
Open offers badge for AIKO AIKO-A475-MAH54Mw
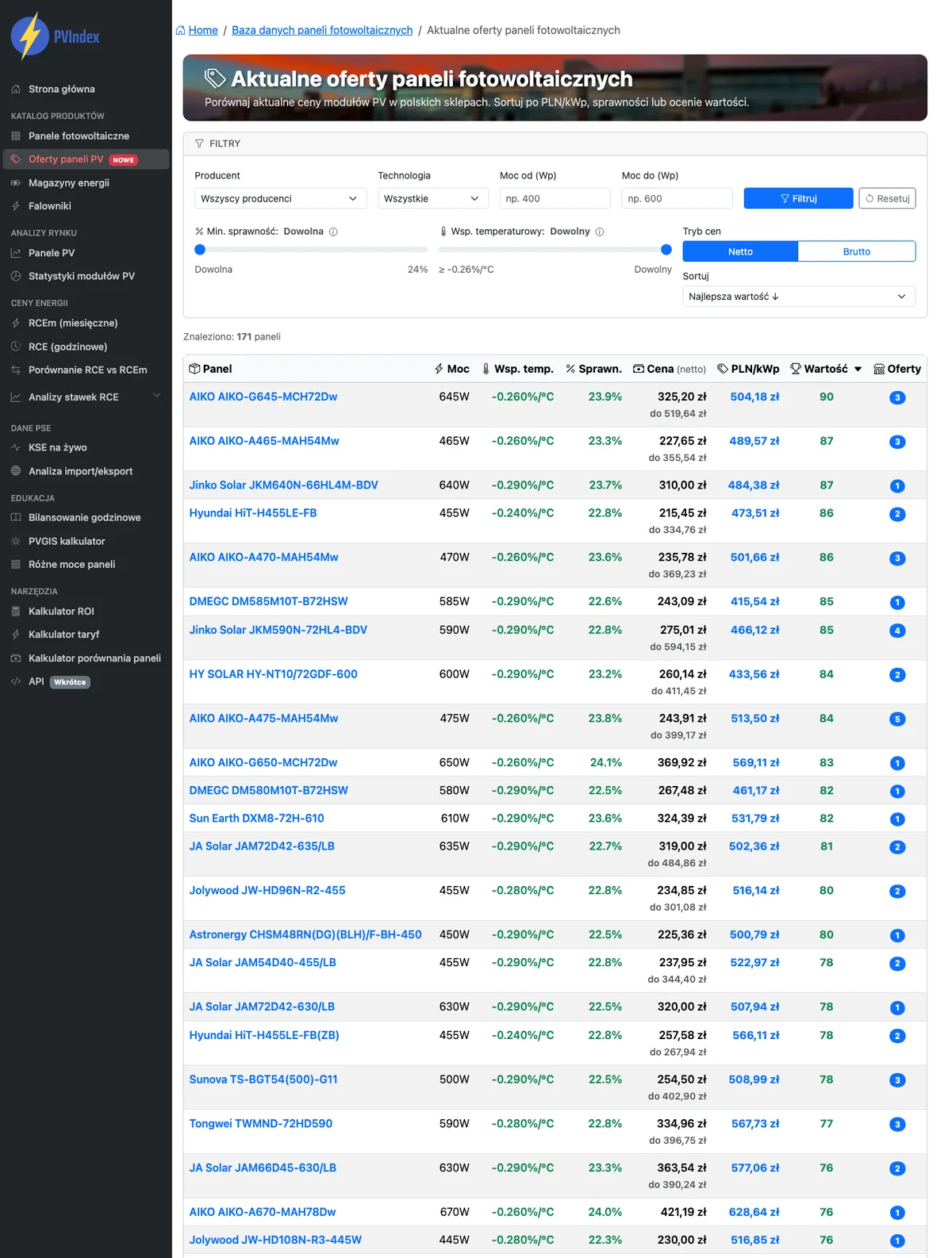click(897, 719)
